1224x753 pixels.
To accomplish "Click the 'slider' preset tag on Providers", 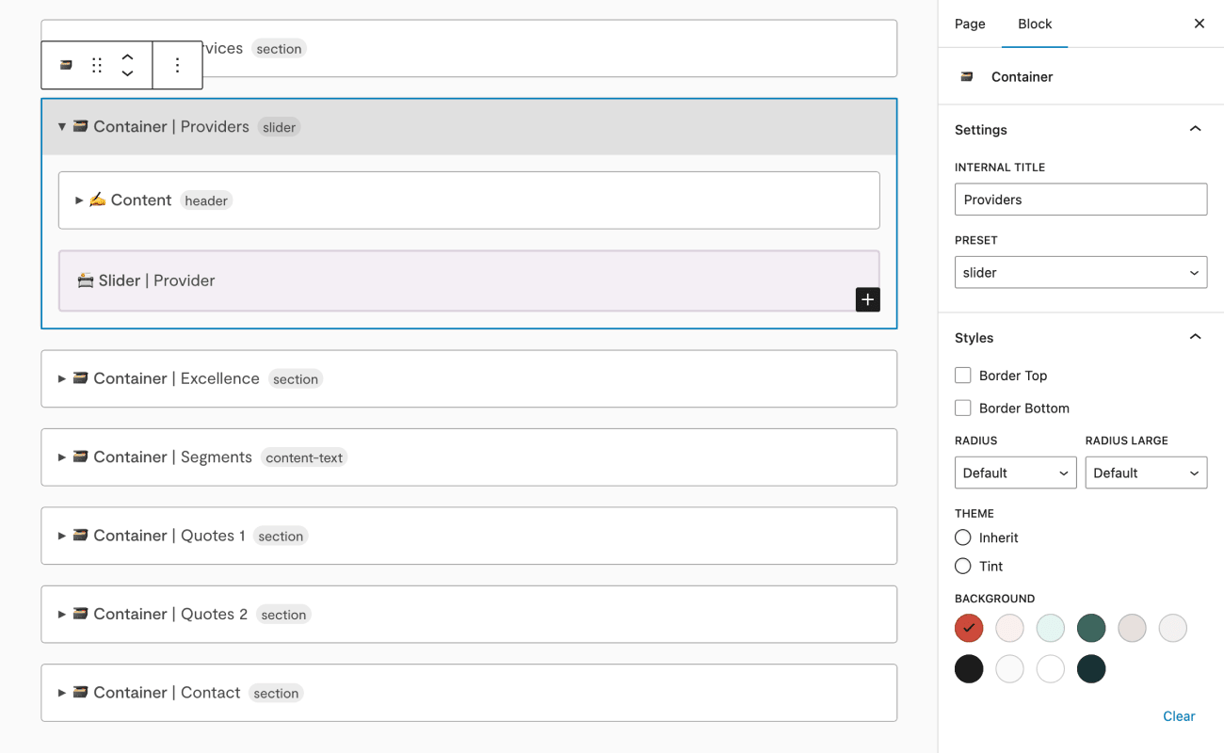I will (279, 127).
